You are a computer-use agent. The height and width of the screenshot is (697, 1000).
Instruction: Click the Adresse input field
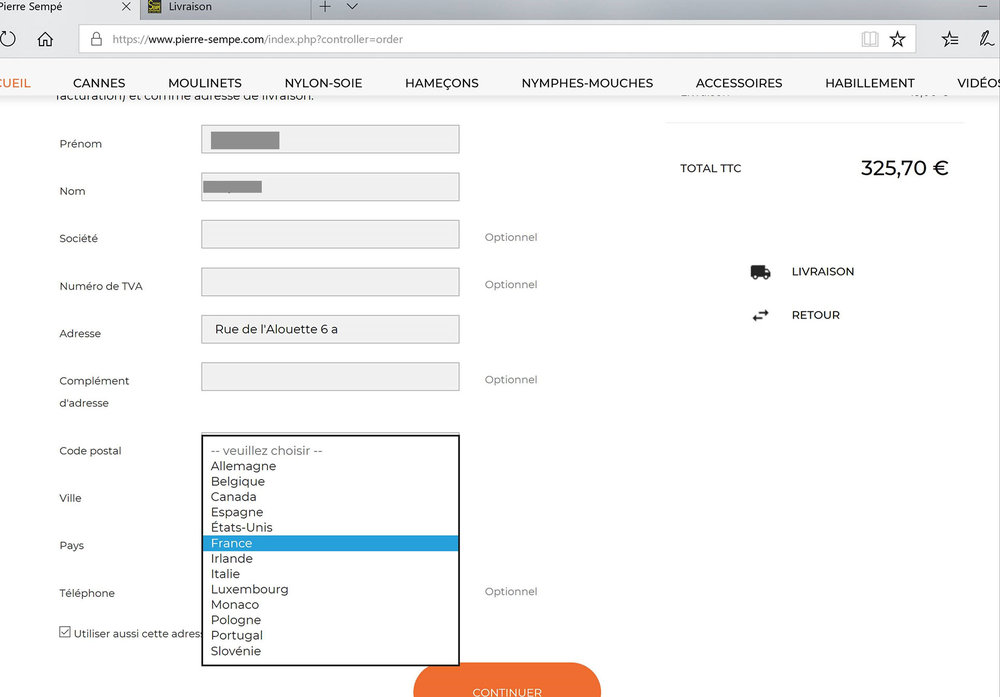point(330,329)
